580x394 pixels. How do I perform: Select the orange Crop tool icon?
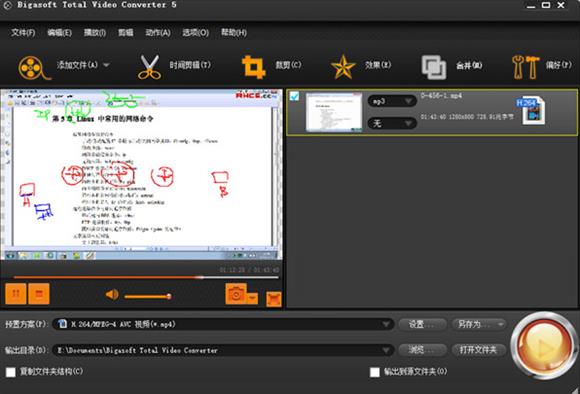click(254, 67)
